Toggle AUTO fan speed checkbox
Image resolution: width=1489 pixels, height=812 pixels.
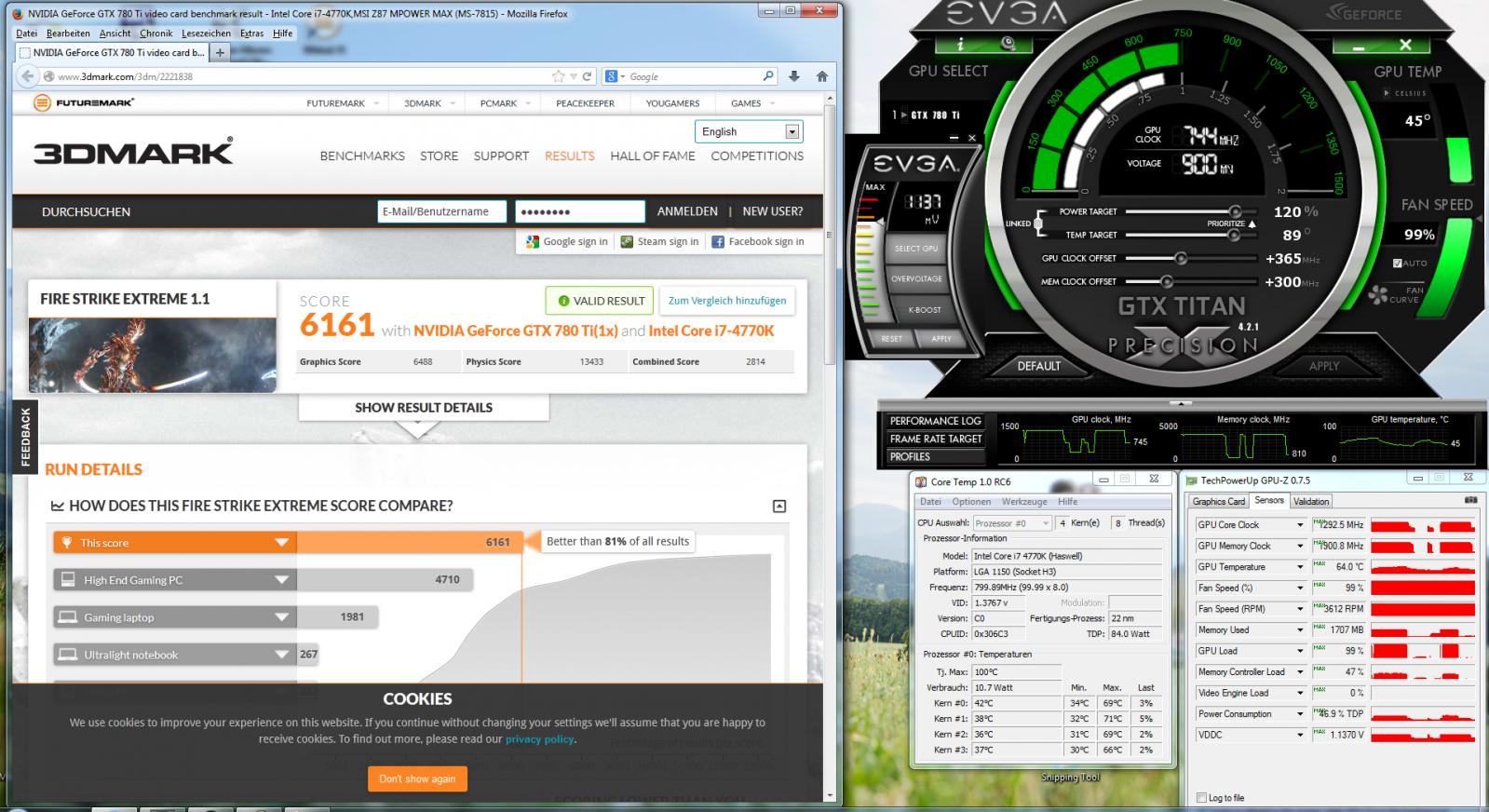click(1398, 264)
